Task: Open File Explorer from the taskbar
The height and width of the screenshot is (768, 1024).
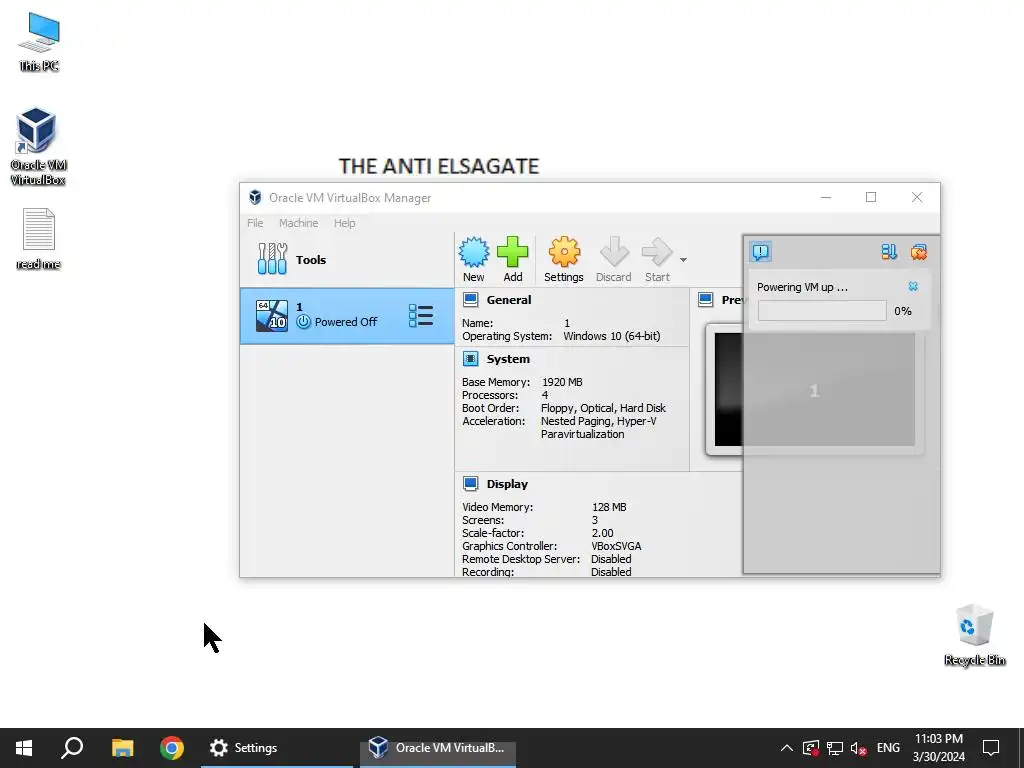Action: [122, 748]
